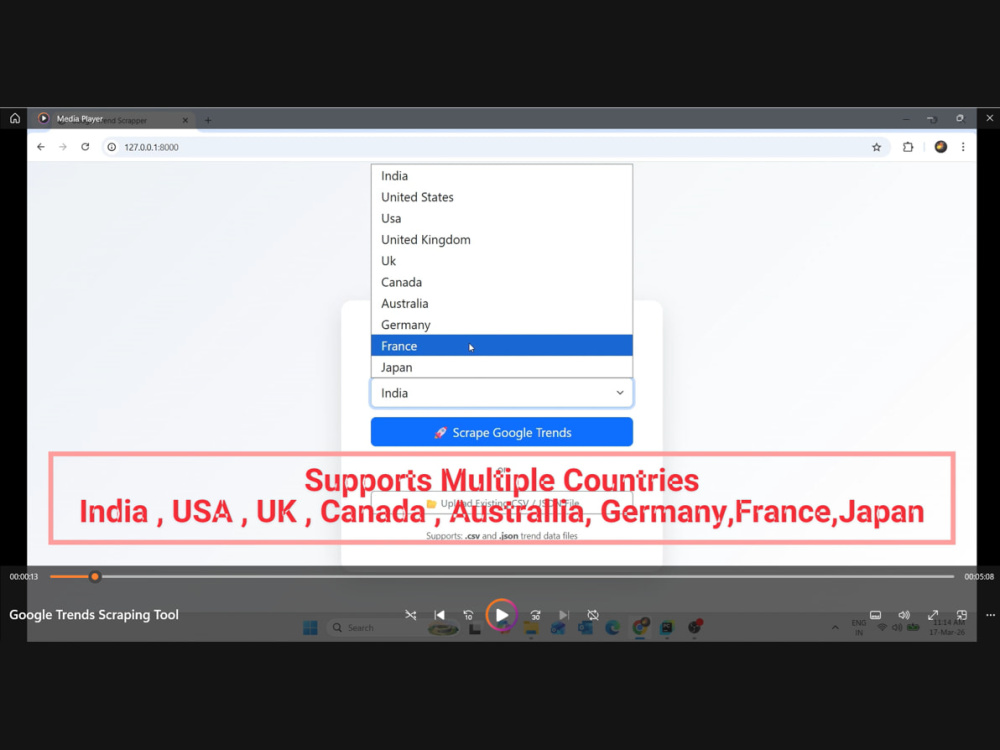Click the elapsed time 00:00:13
This screenshot has height=750, width=1000.
coord(24,577)
